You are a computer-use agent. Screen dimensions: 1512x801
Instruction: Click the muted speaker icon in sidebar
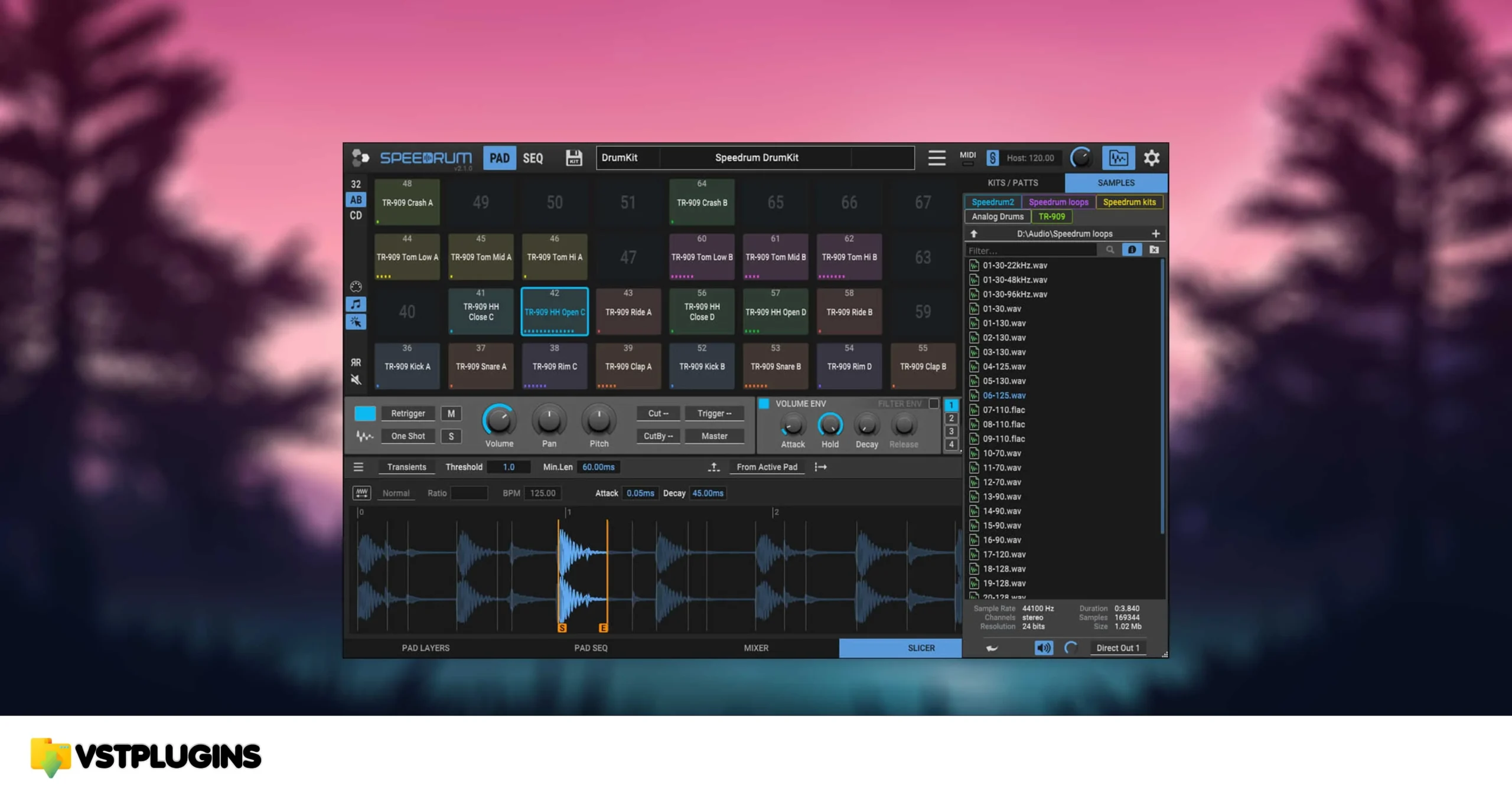pyautogui.click(x=356, y=380)
